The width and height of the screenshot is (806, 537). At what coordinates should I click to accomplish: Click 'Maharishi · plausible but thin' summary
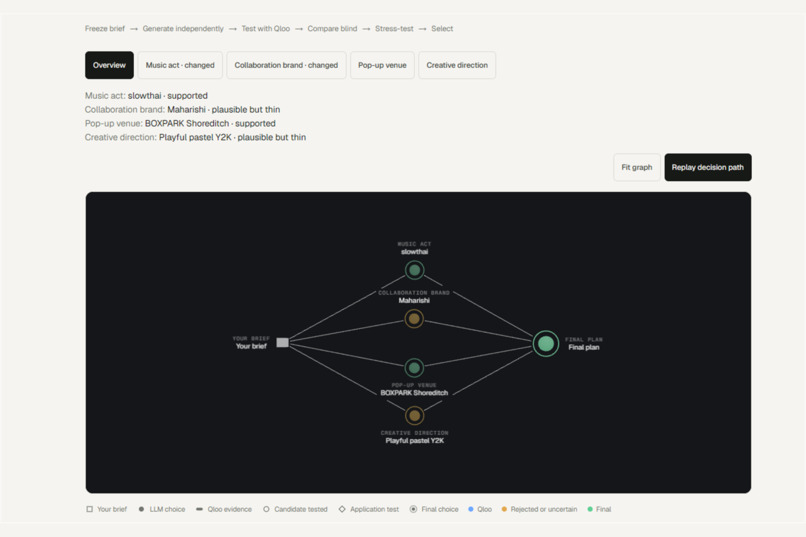[224, 109]
